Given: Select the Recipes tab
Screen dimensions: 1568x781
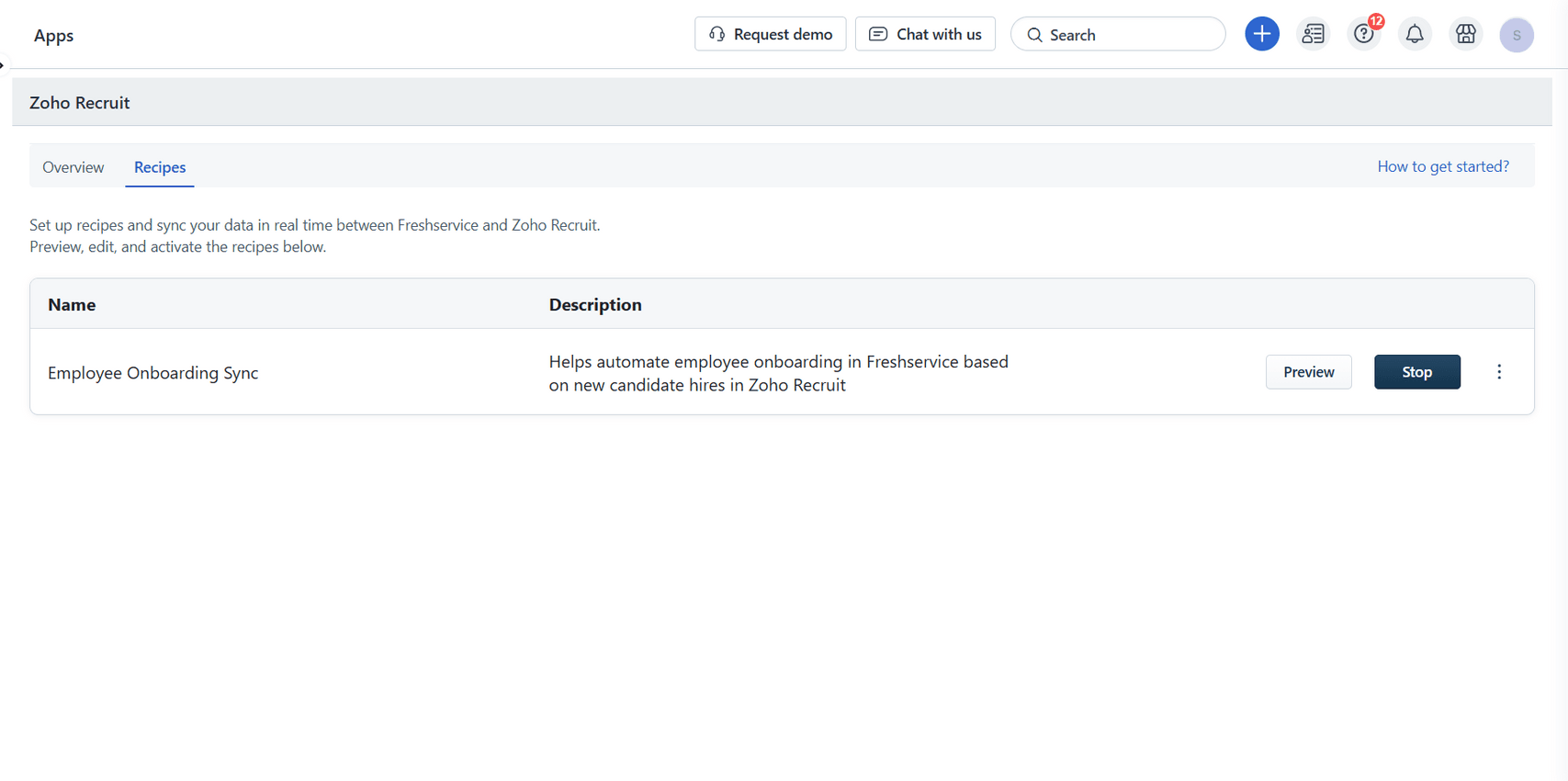Looking at the screenshot, I should (160, 167).
